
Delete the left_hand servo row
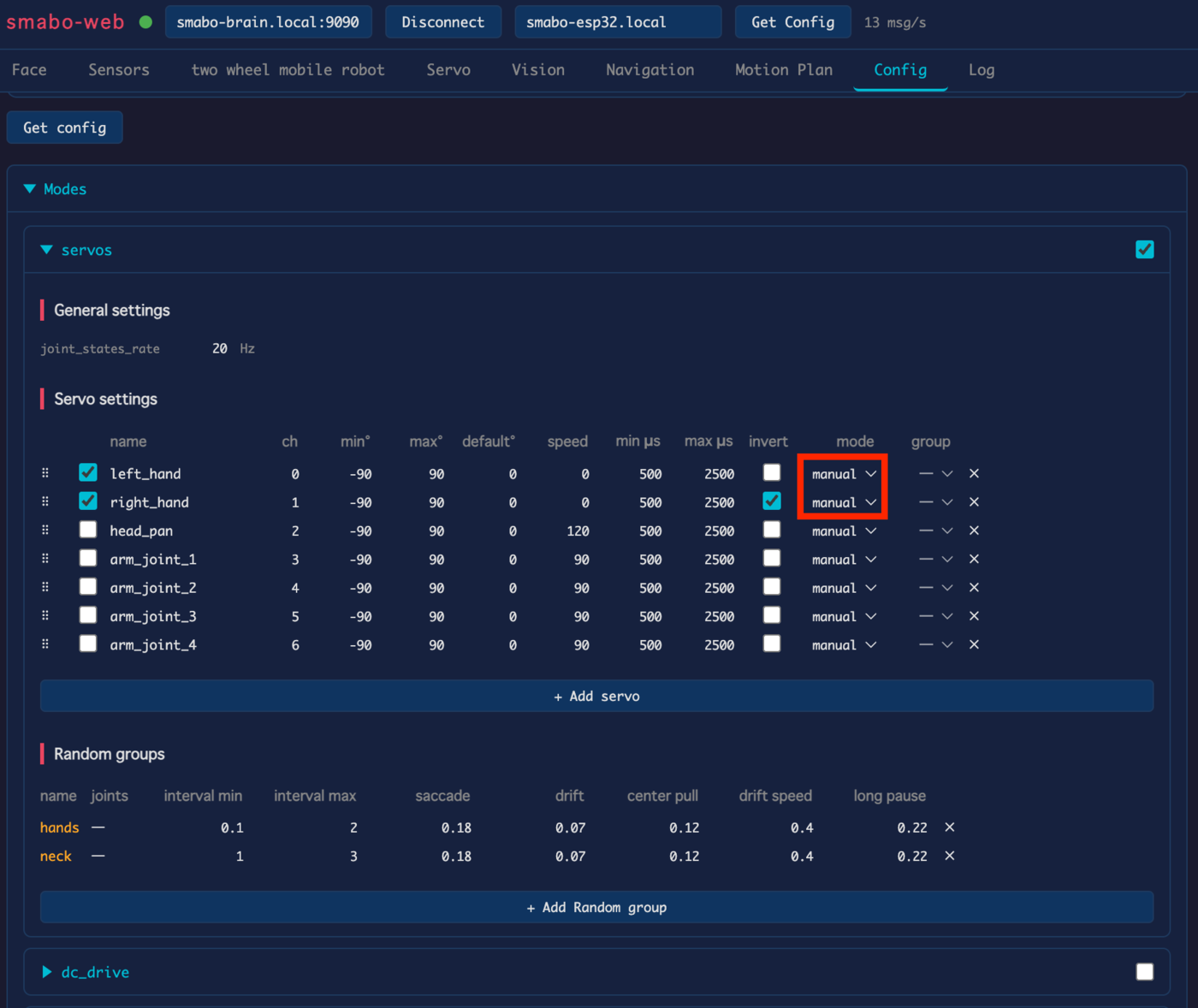tap(974, 473)
